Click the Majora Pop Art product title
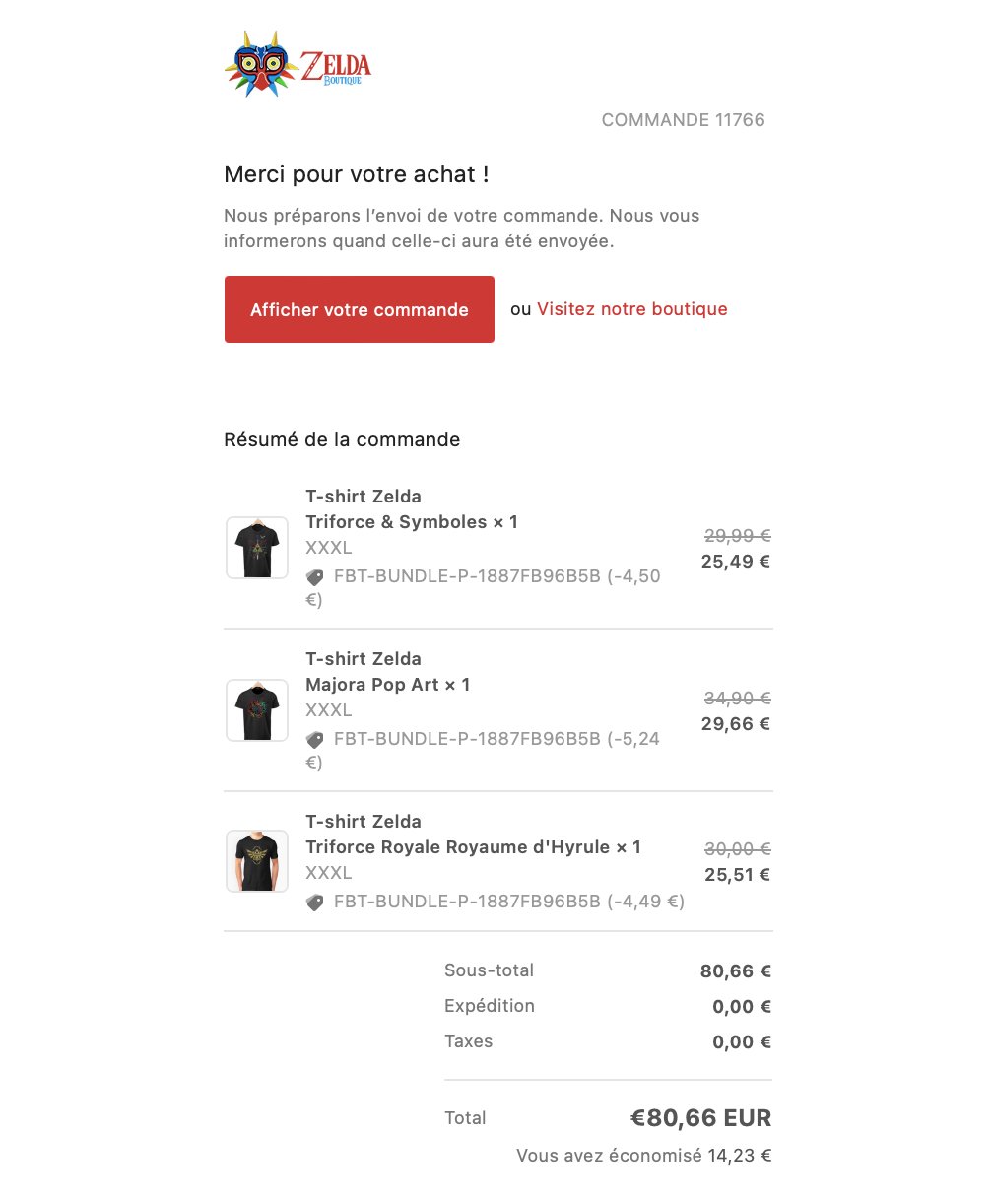This screenshot has width=993, height=1204. click(x=388, y=672)
